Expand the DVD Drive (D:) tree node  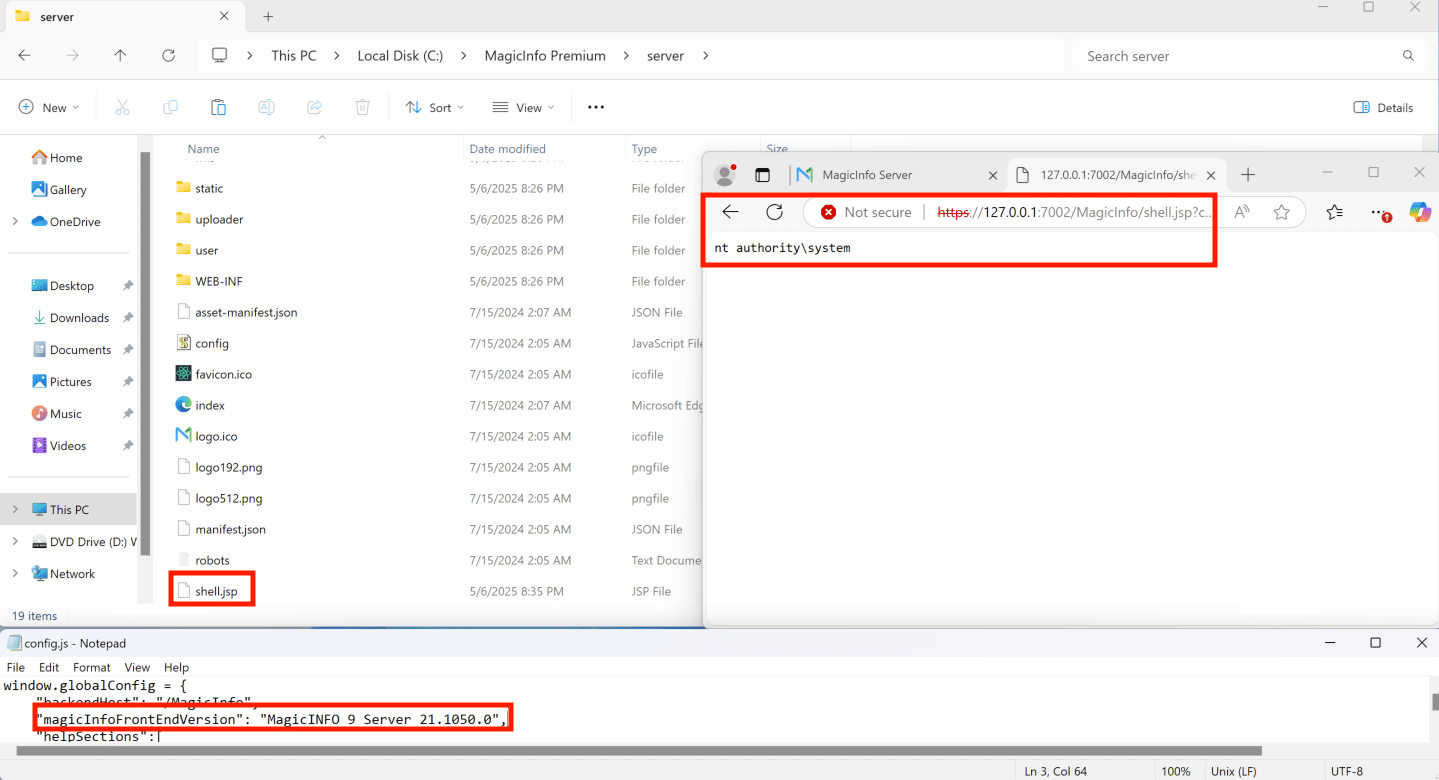[x=15, y=541]
